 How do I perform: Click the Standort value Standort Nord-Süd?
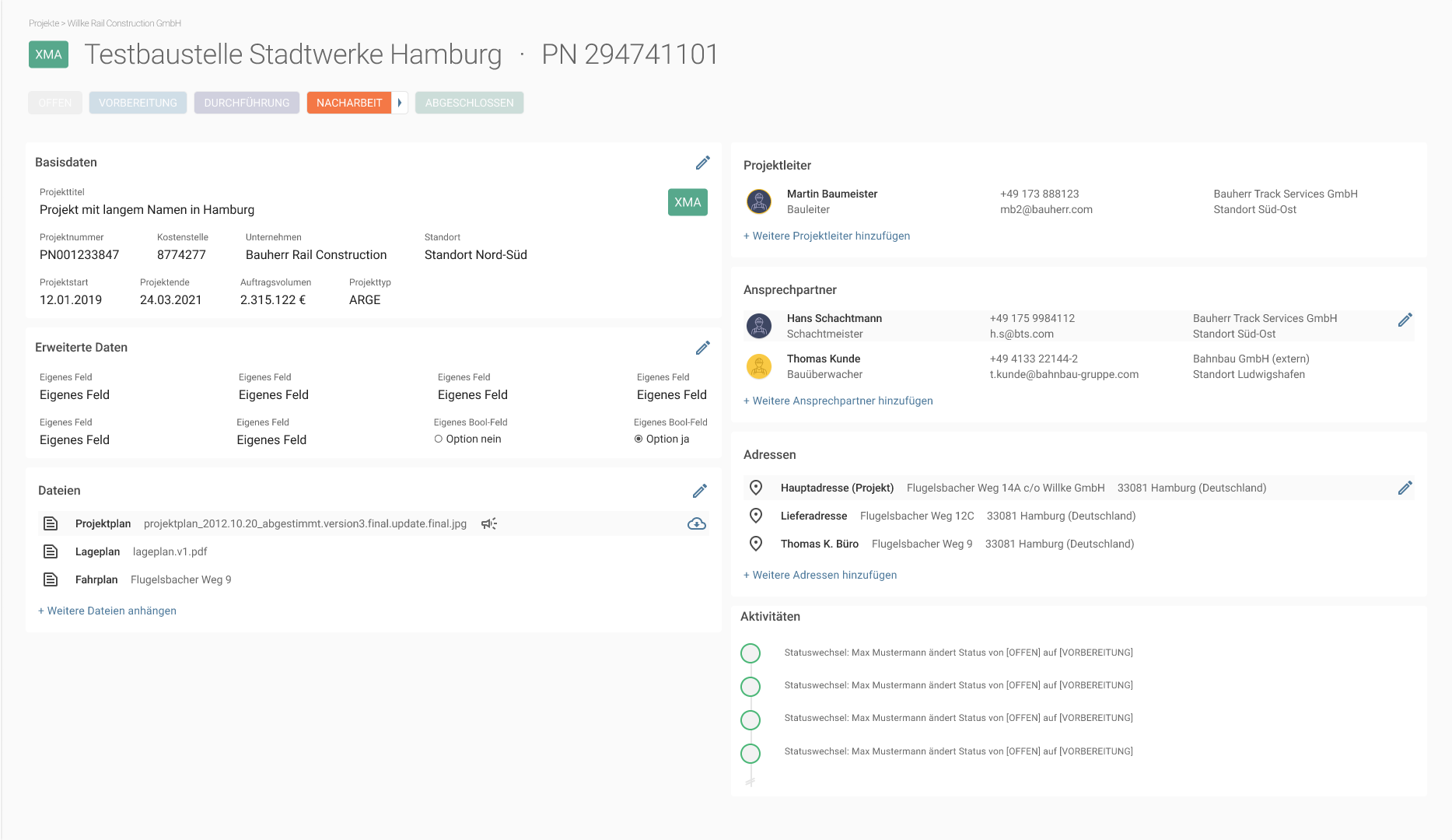(476, 255)
